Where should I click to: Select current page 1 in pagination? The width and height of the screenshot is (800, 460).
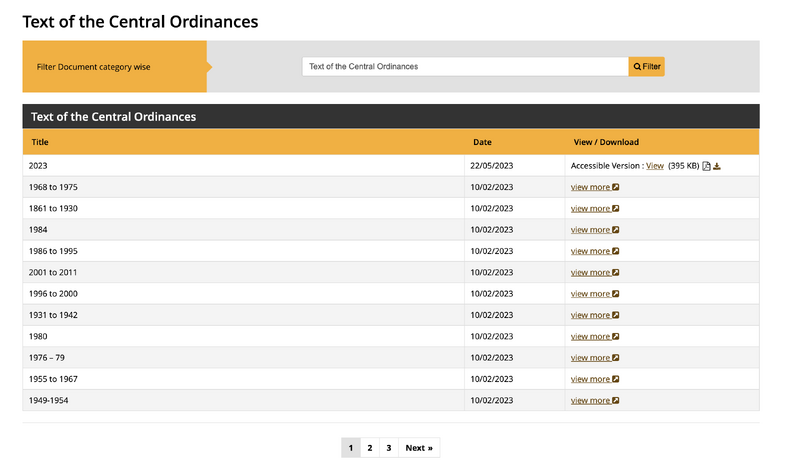pos(351,448)
